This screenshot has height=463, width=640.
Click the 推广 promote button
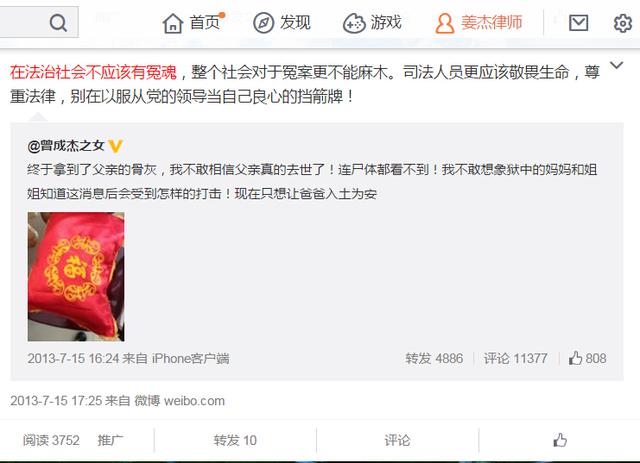[x=110, y=440]
